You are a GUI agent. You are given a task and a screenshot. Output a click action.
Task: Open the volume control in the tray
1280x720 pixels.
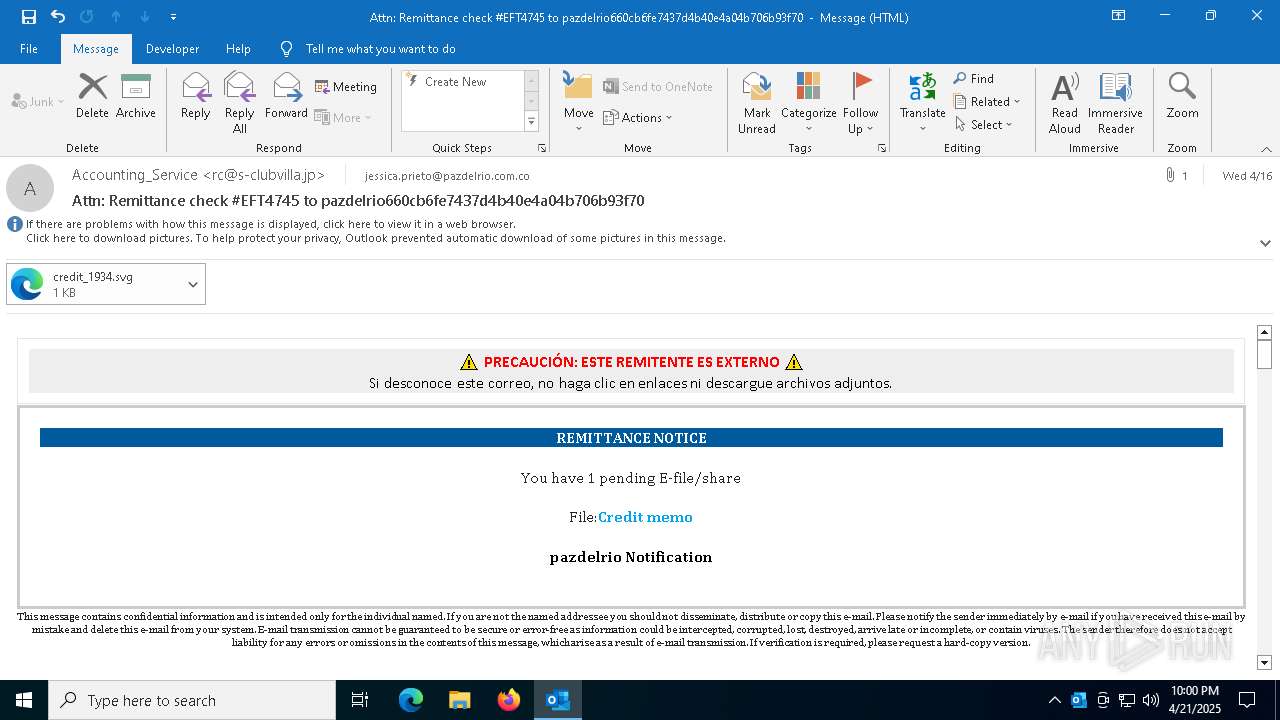pyautogui.click(x=1150, y=700)
